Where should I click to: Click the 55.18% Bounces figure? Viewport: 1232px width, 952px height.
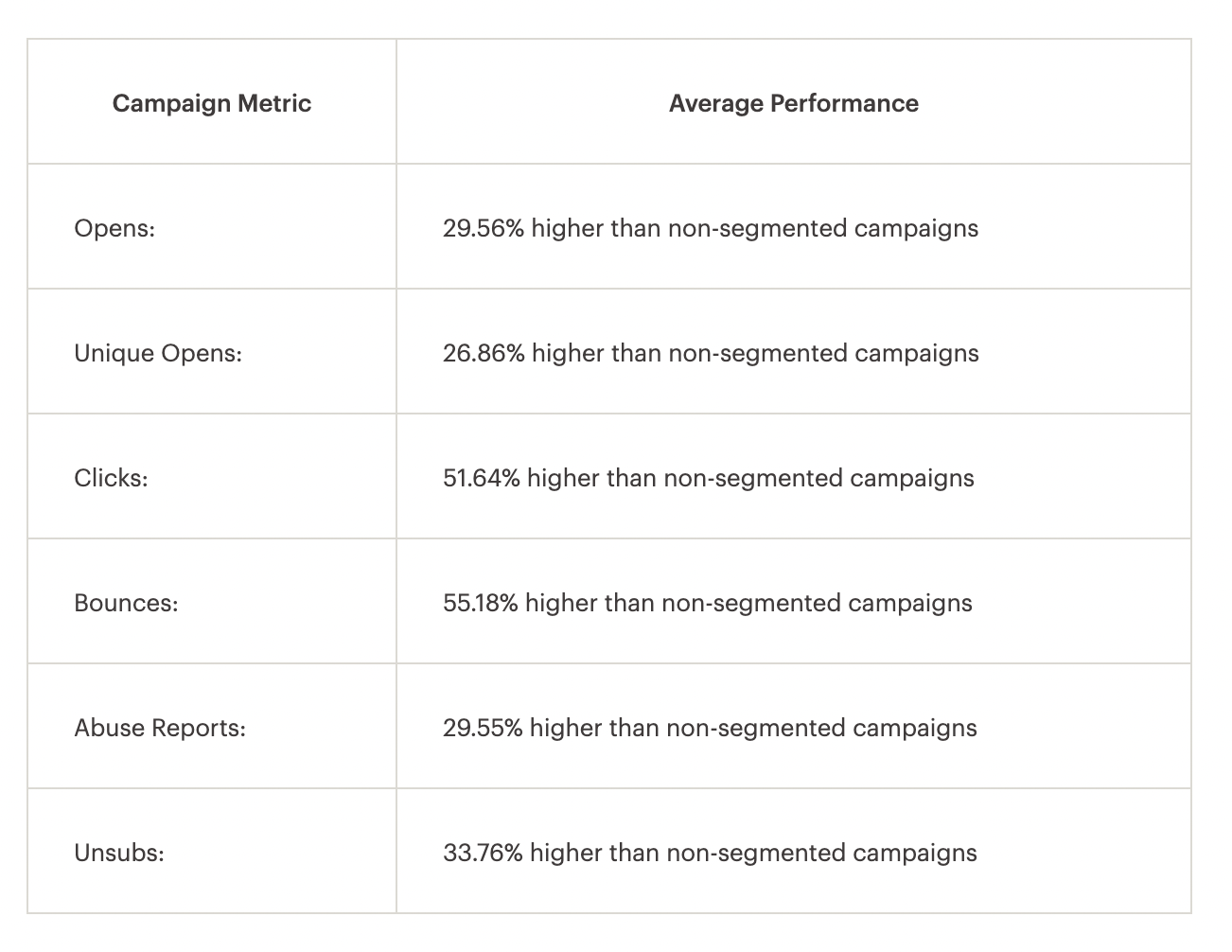point(480,603)
